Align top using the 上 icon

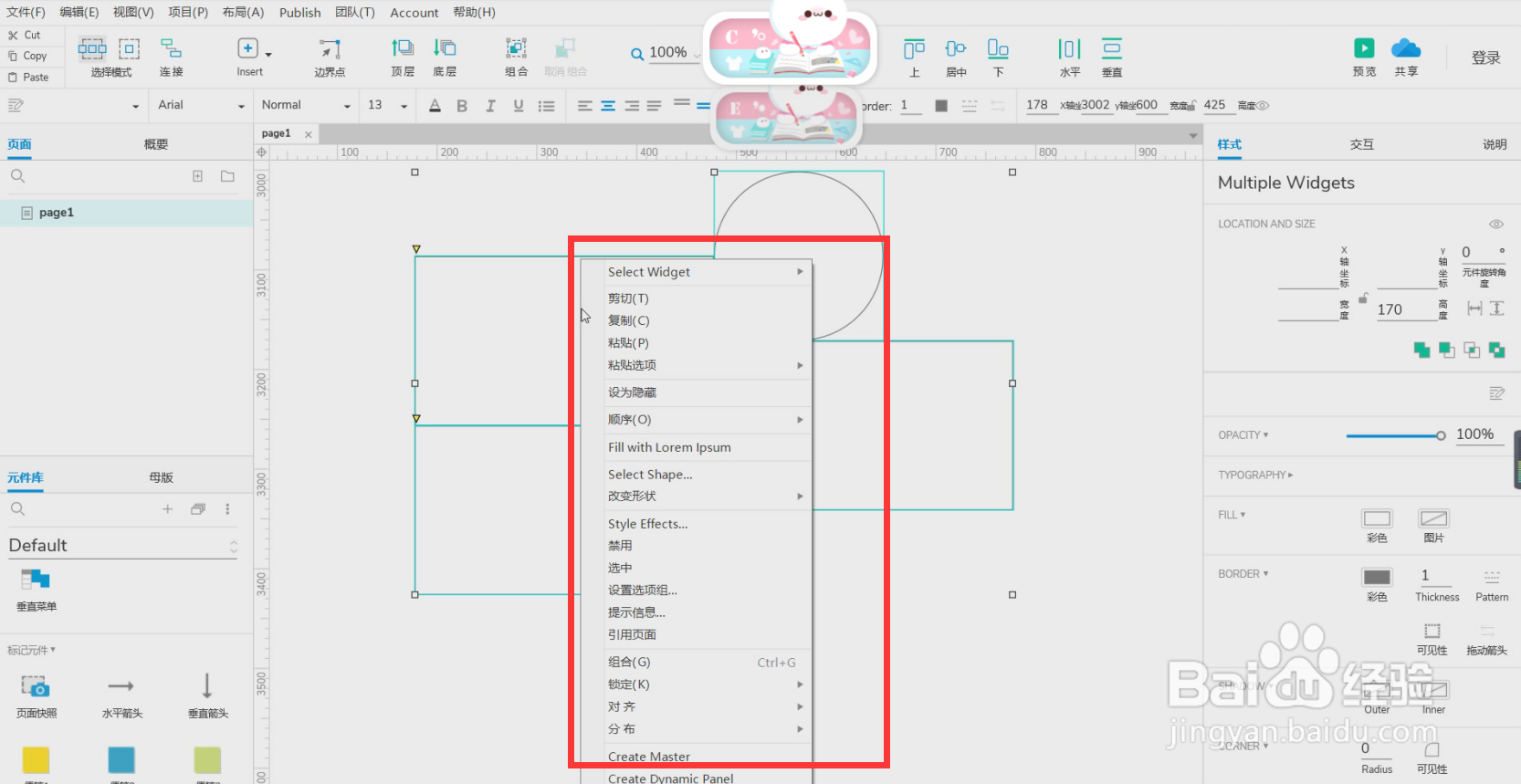[914, 48]
